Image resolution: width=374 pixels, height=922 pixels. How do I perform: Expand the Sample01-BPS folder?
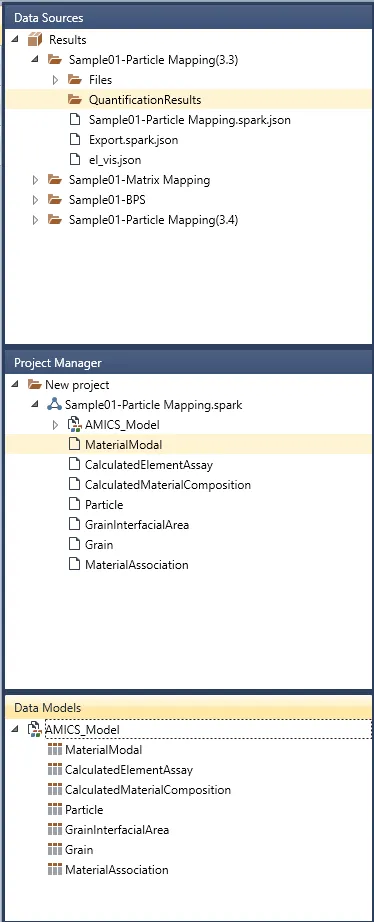click(x=36, y=199)
